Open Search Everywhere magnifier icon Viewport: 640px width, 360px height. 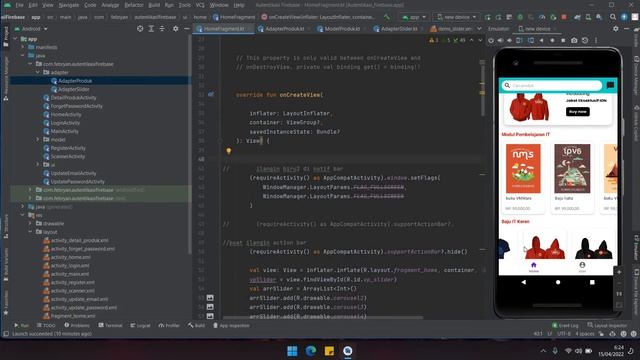pyautogui.click(x=613, y=17)
